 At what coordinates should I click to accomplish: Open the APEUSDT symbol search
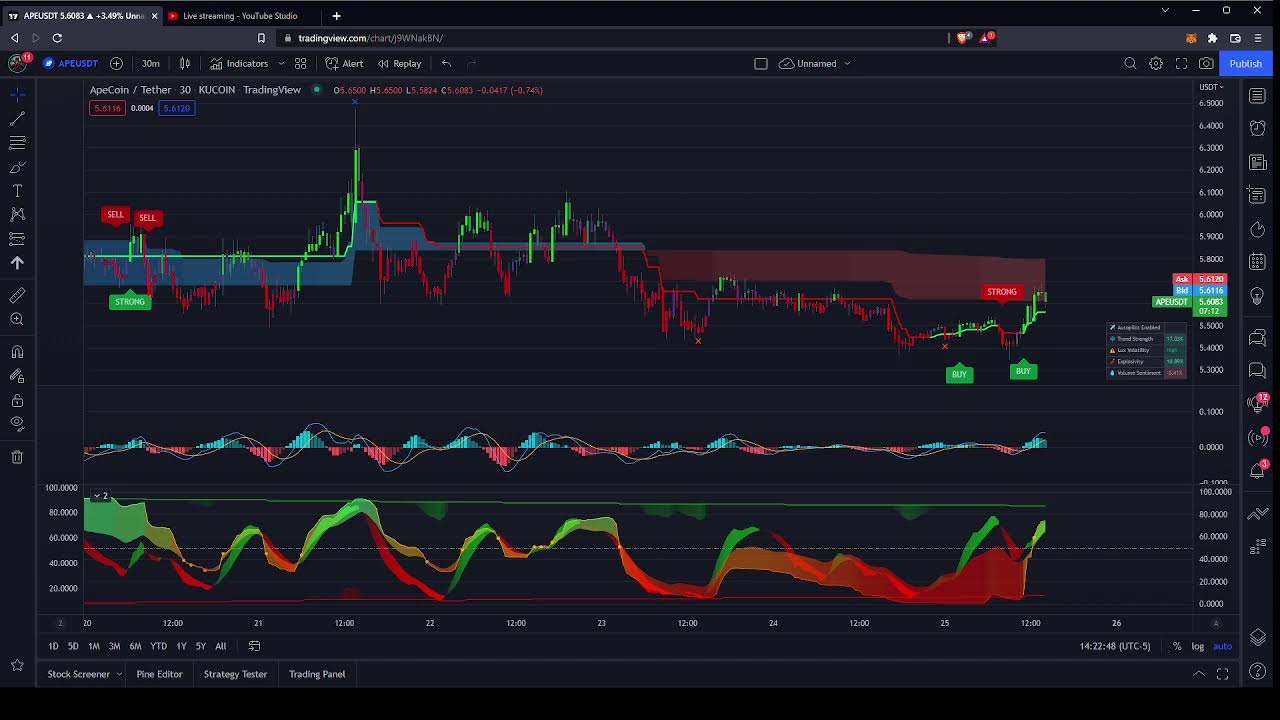pyautogui.click(x=70, y=63)
